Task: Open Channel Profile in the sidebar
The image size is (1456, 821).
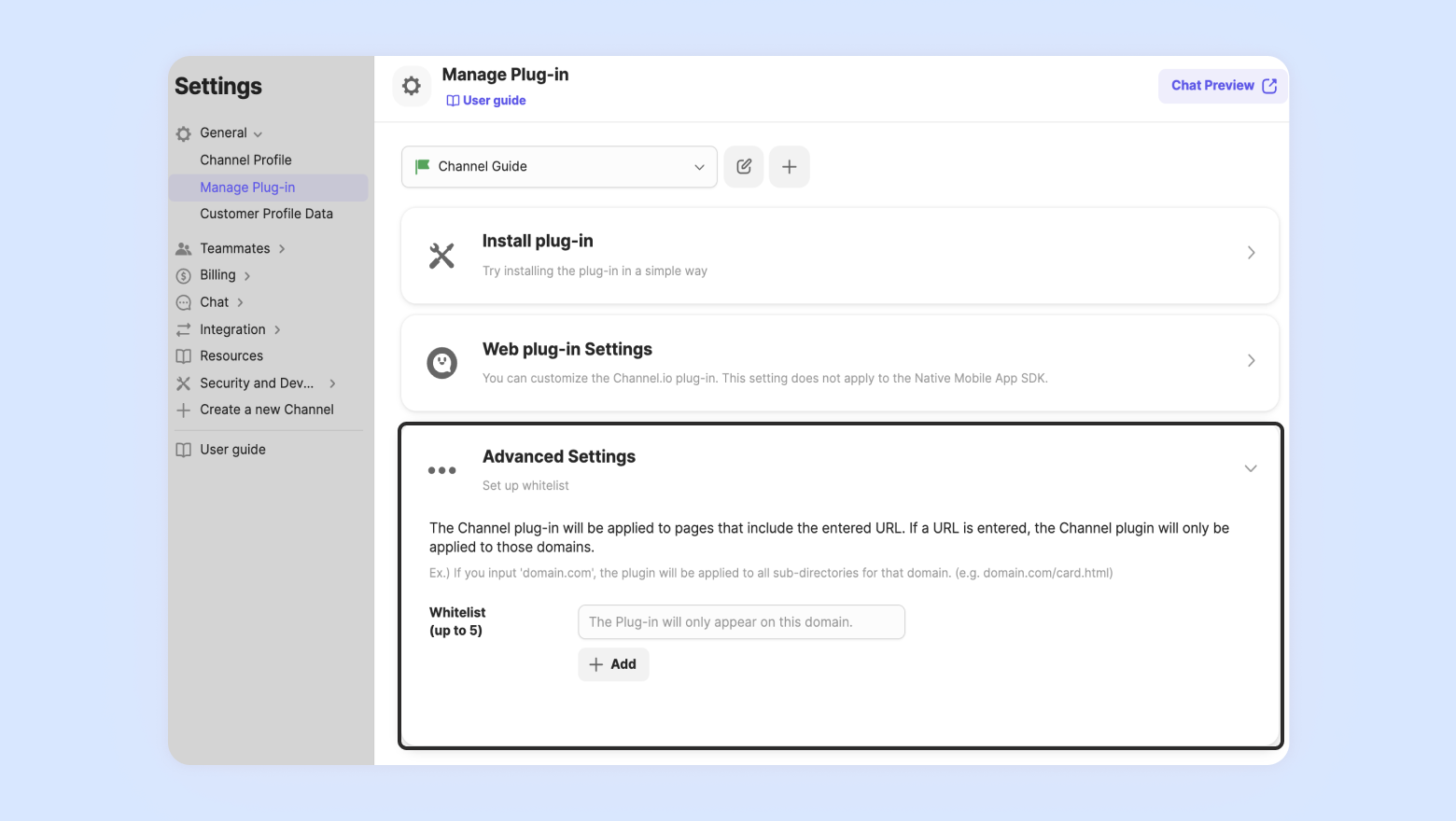Action: click(x=245, y=160)
